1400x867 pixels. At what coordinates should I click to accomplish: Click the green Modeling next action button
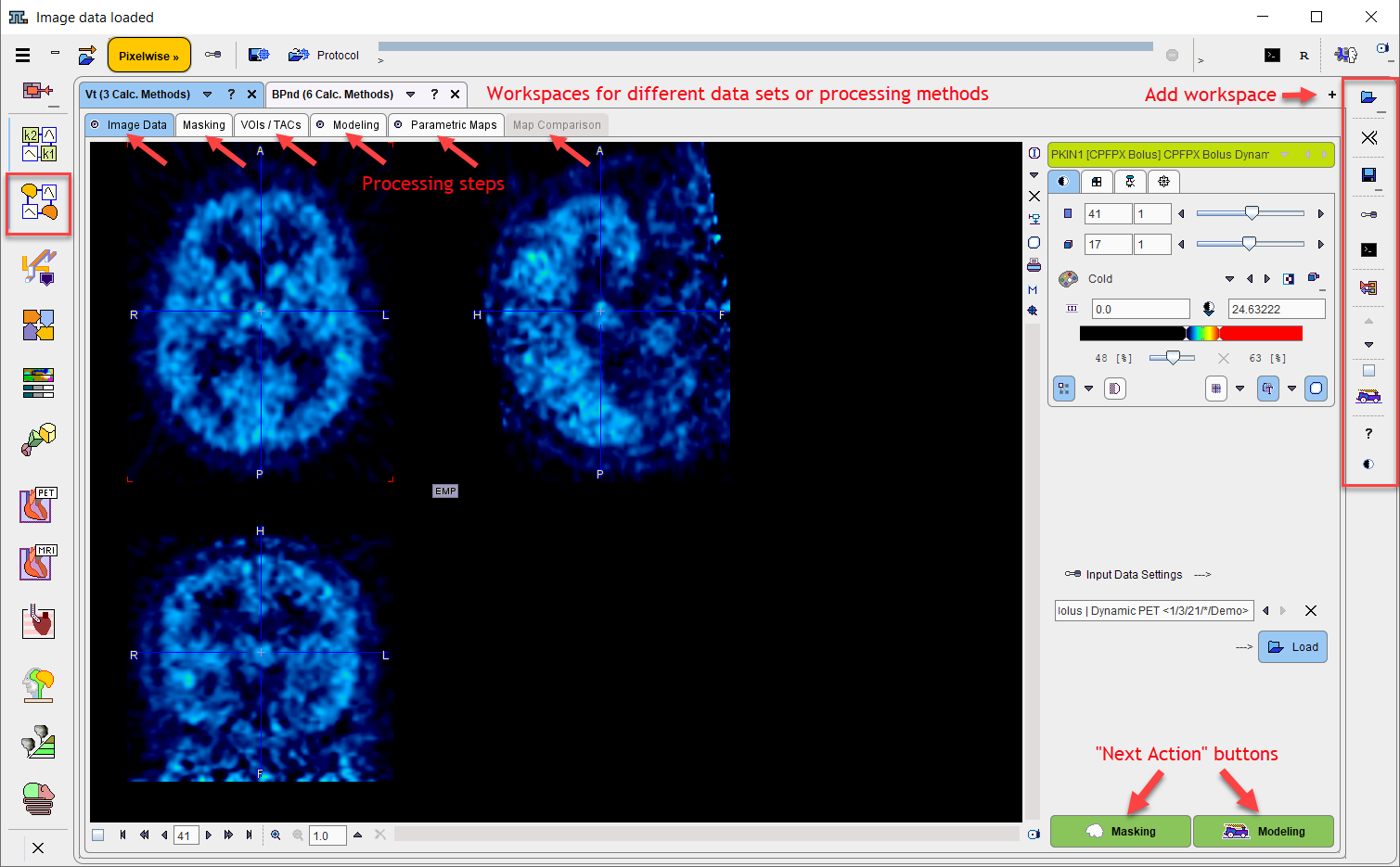[x=1264, y=832]
